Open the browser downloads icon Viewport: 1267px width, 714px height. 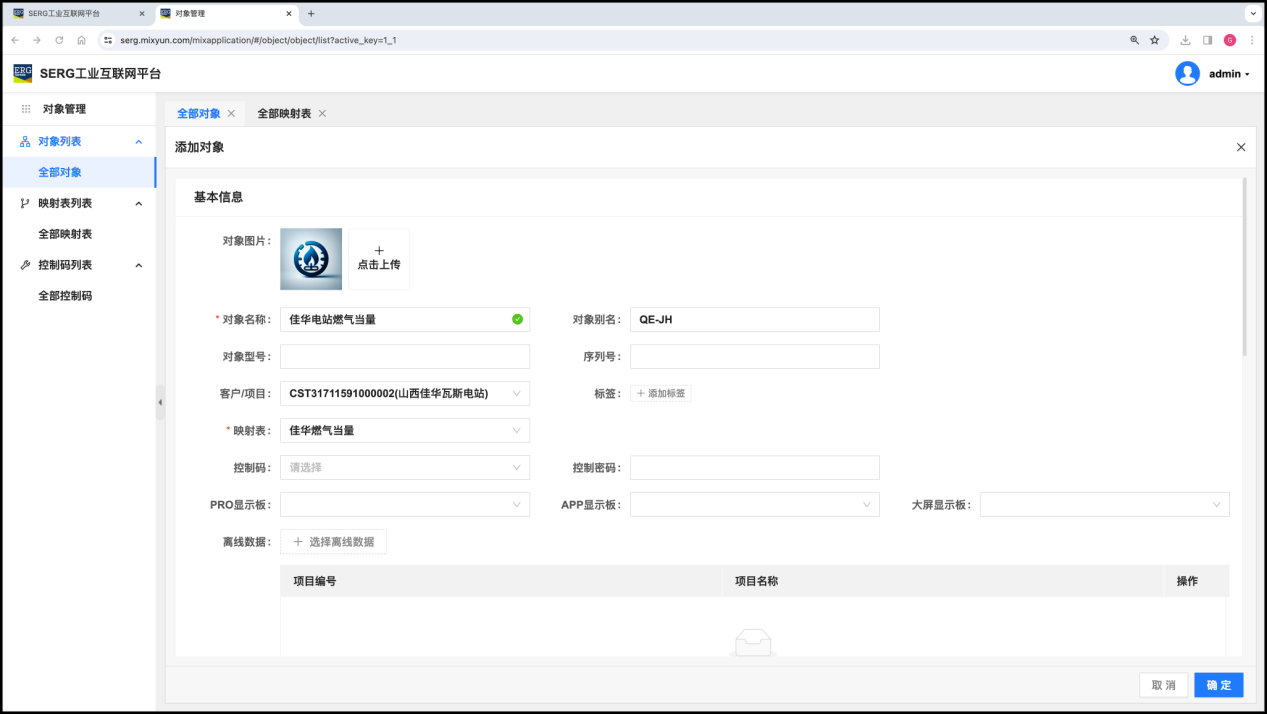(x=1185, y=40)
